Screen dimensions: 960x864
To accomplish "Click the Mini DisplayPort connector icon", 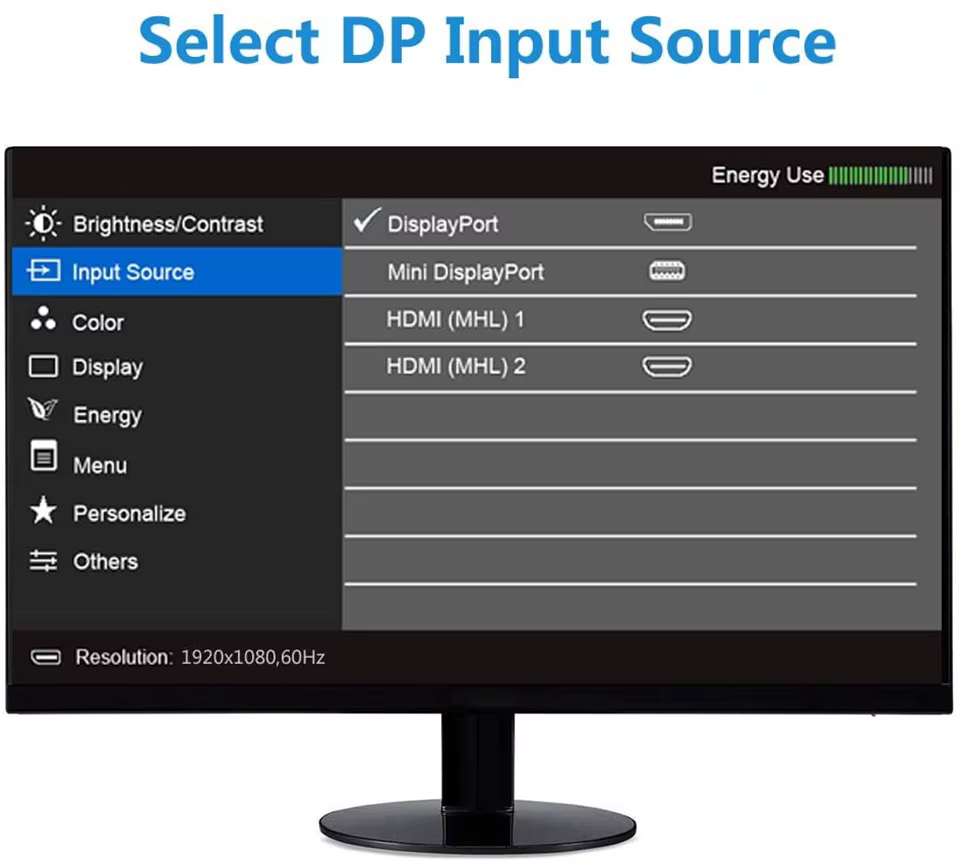I will [667, 271].
